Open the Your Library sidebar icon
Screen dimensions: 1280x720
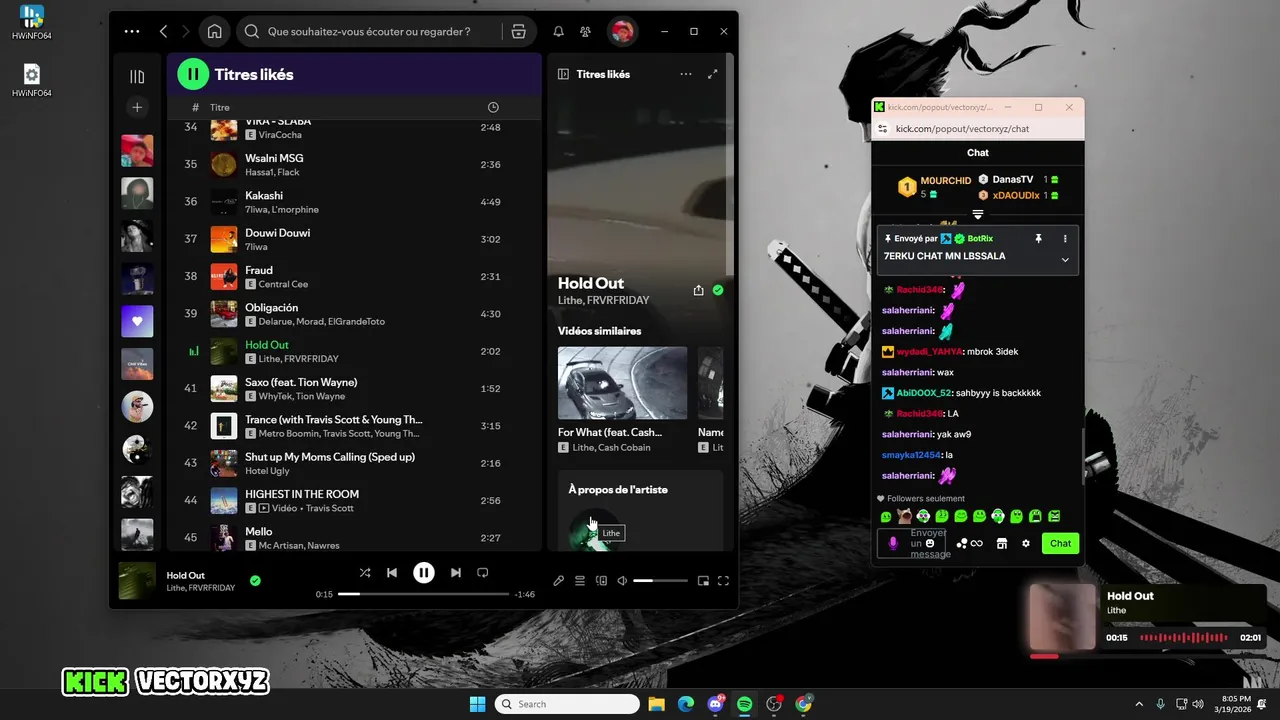[137, 76]
